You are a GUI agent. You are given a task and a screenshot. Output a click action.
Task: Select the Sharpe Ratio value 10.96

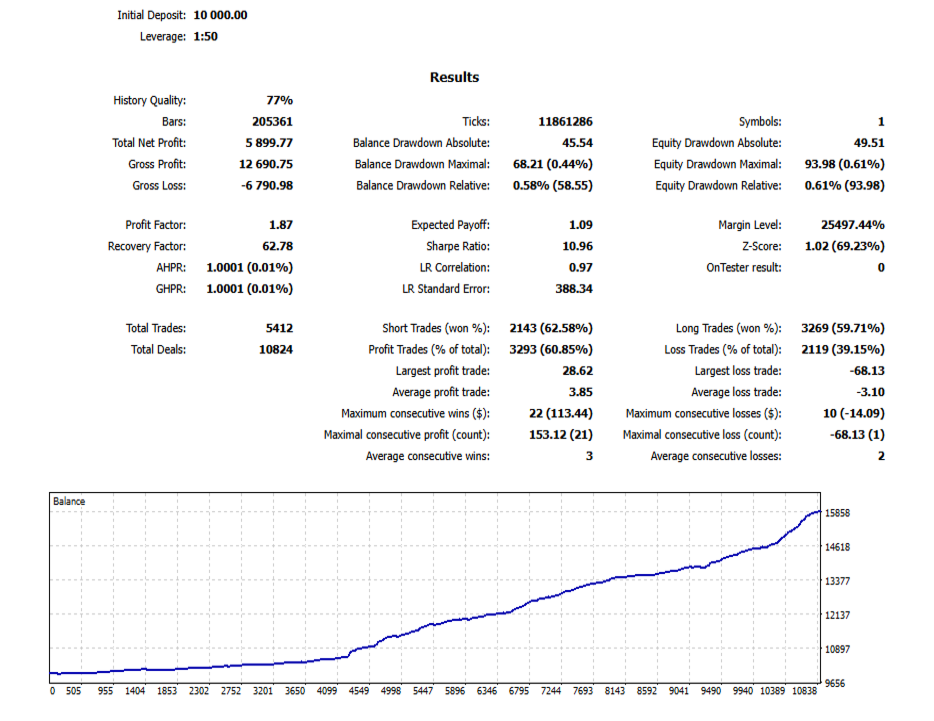(577, 247)
